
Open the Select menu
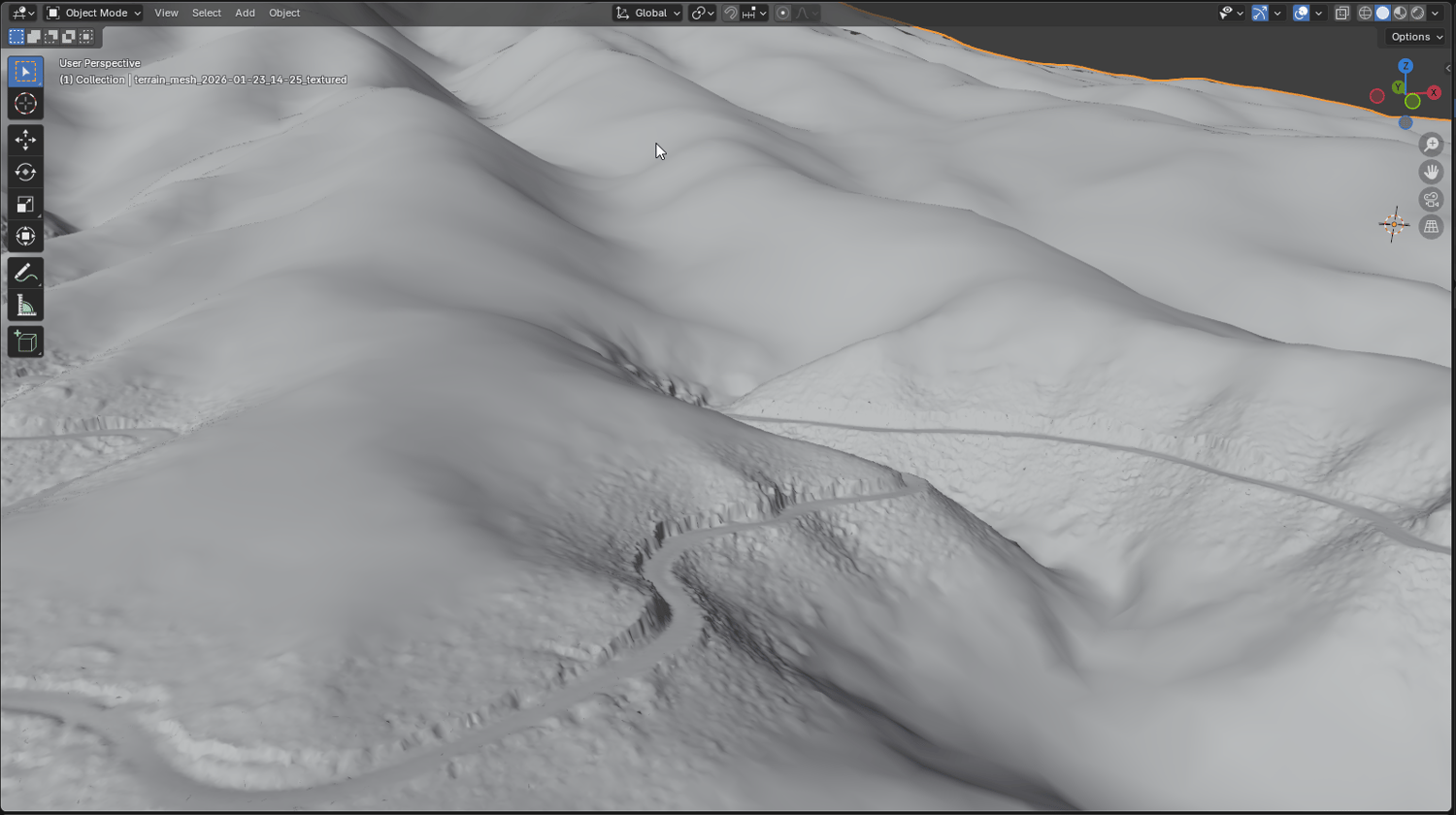(207, 13)
